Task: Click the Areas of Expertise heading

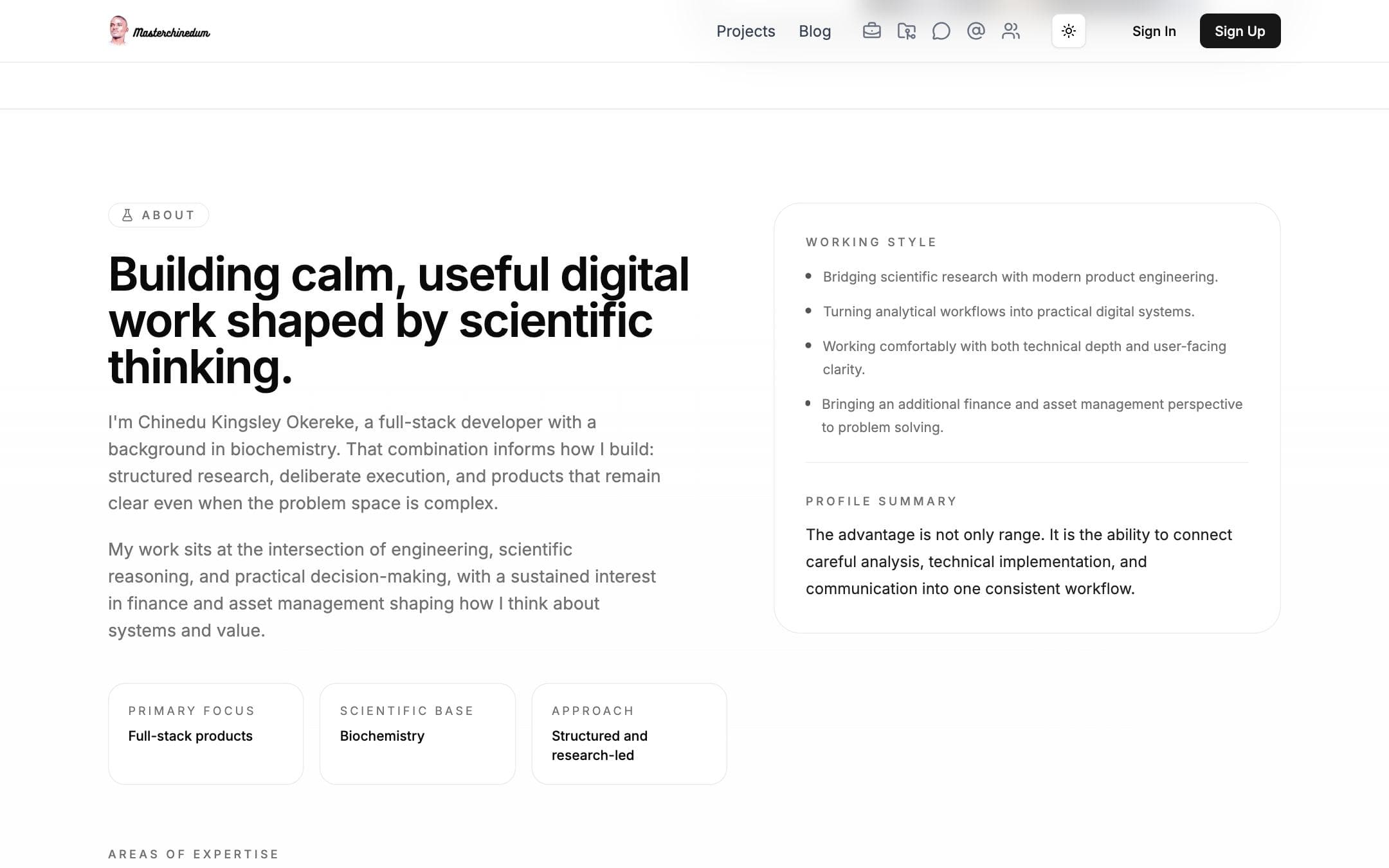Action: point(193,854)
